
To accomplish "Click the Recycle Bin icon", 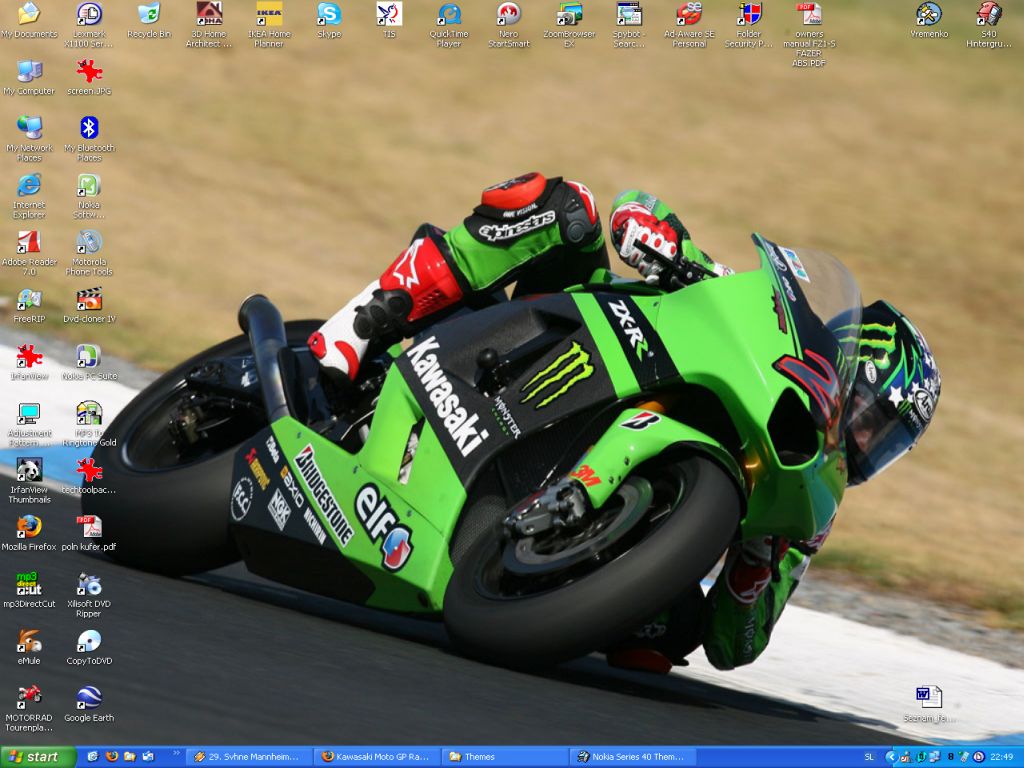I will click(x=149, y=20).
